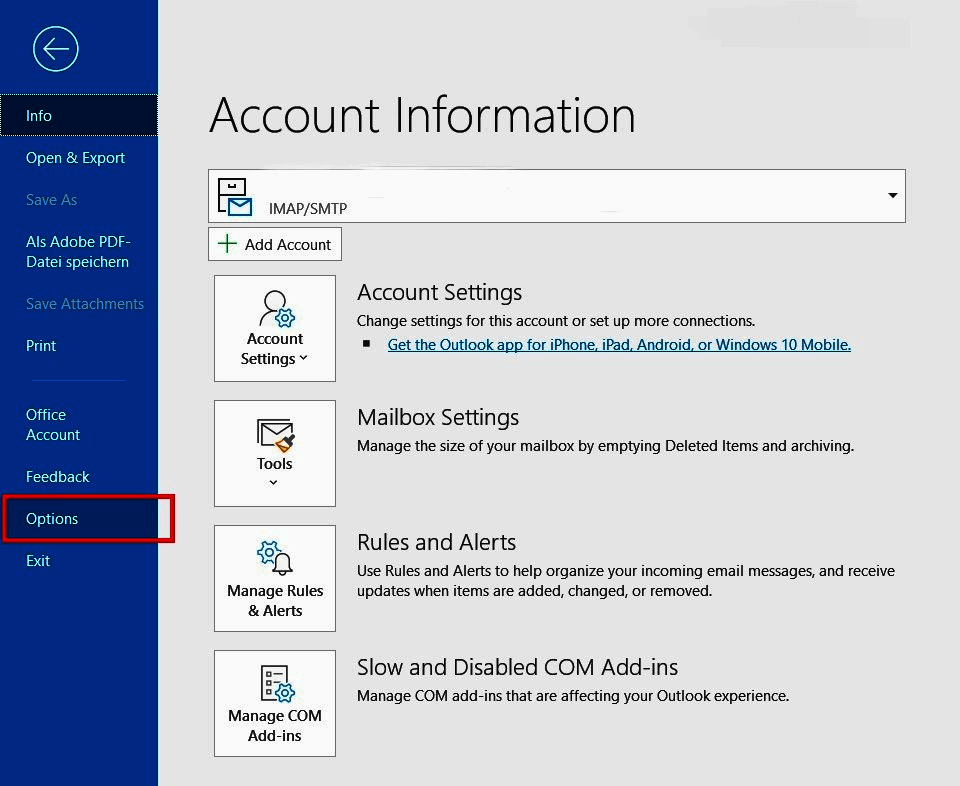Open the Outlook mobile app link
This screenshot has height=786, width=960.
click(619, 344)
